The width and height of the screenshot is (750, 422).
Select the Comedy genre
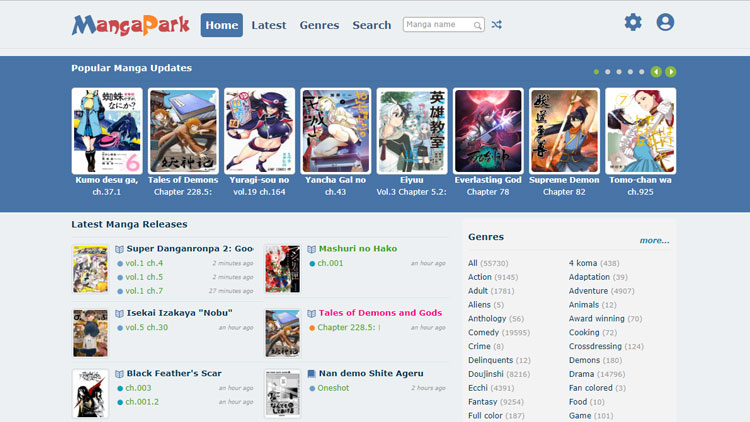(484, 333)
